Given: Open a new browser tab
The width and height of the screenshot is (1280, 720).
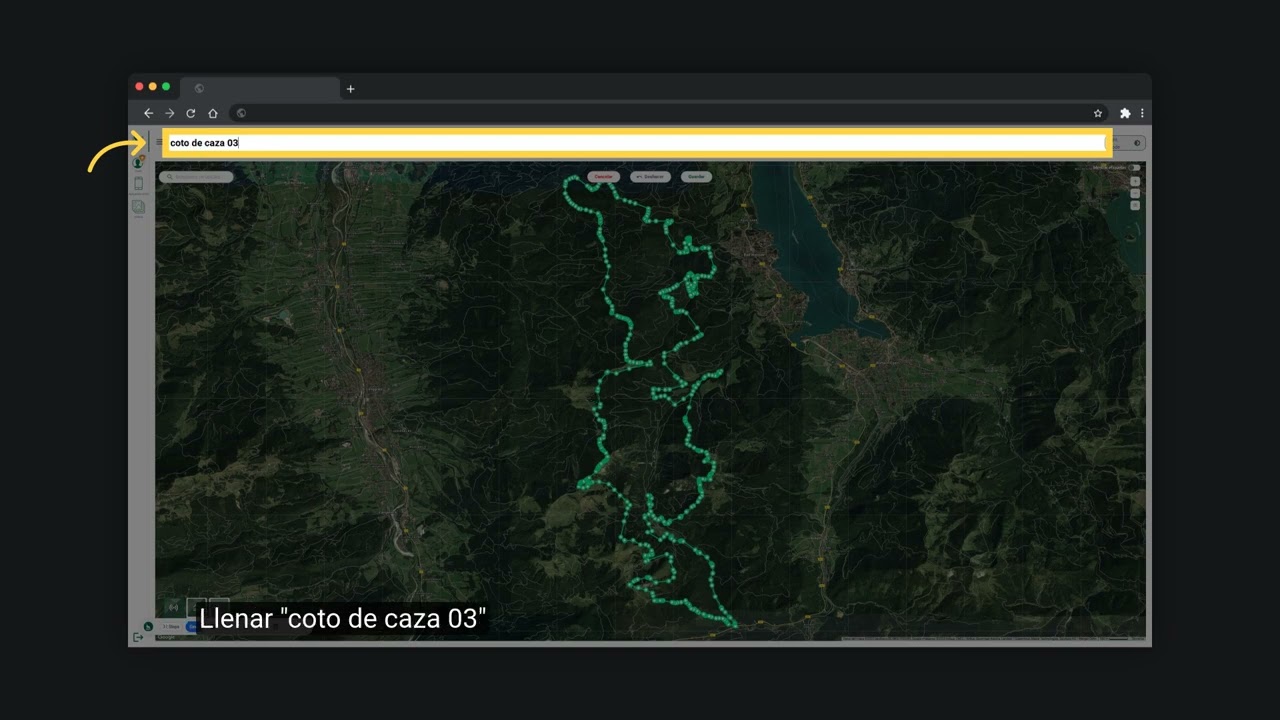Looking at the screenshot, I should coord(350,89).
